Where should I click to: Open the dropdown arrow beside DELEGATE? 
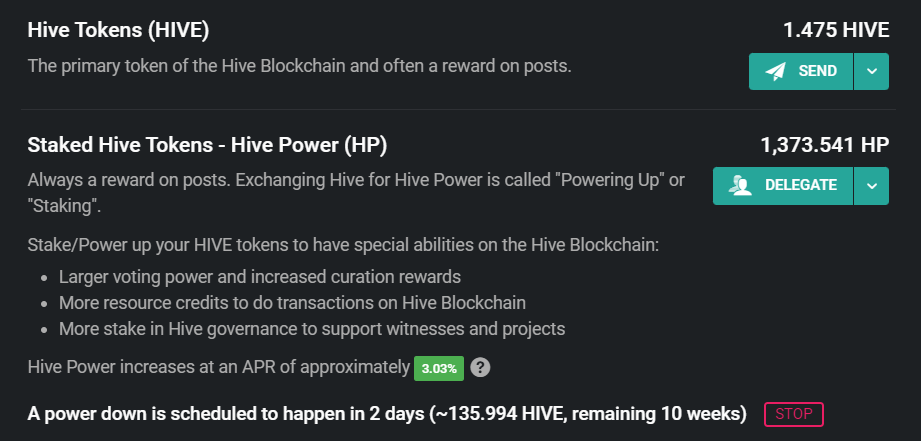[x=872, y=186]
